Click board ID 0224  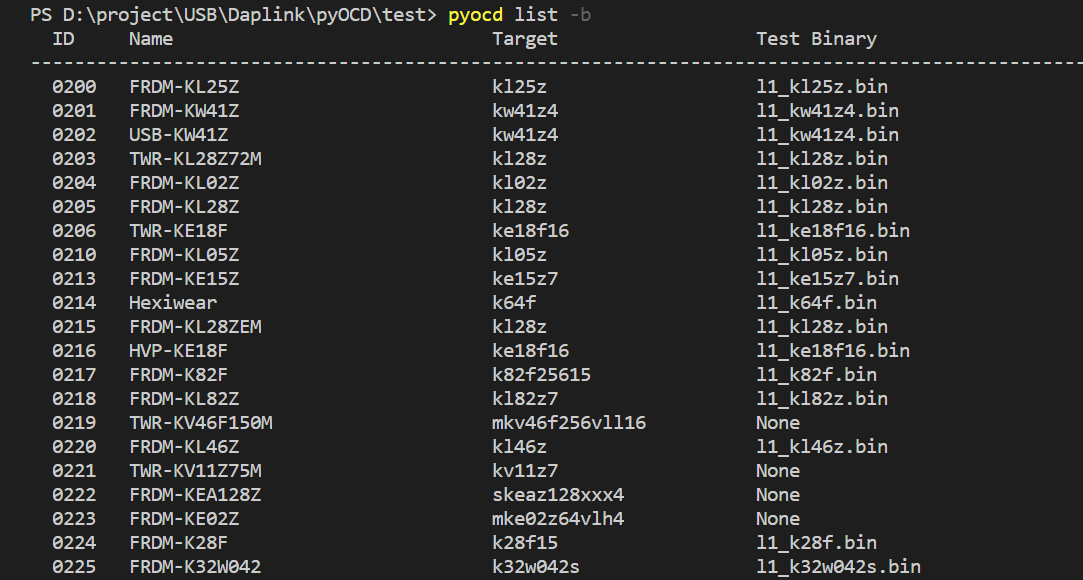[74, 543]
